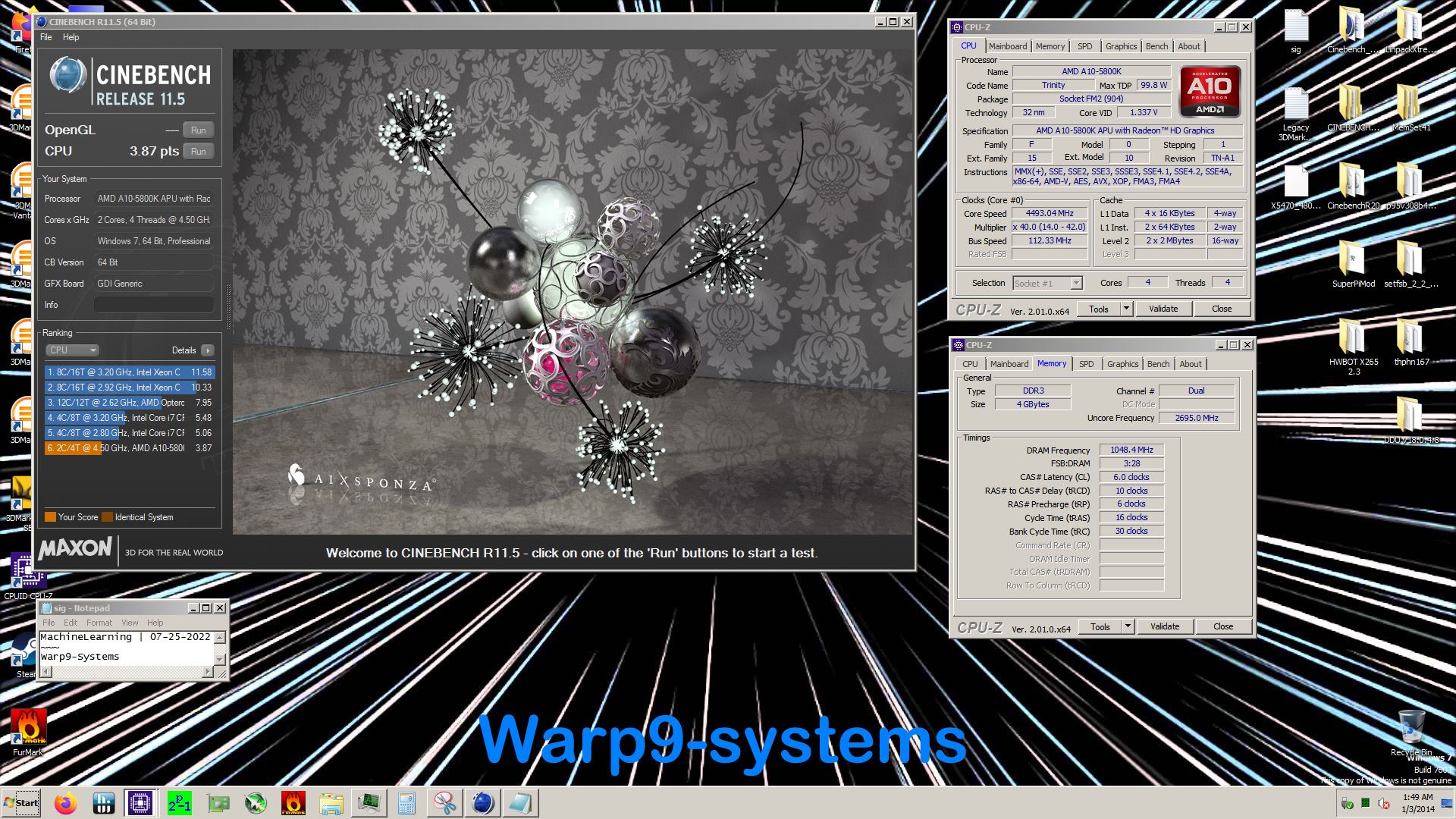
Task: Open the Cinebench File menu
Action: tap(46, 37)
